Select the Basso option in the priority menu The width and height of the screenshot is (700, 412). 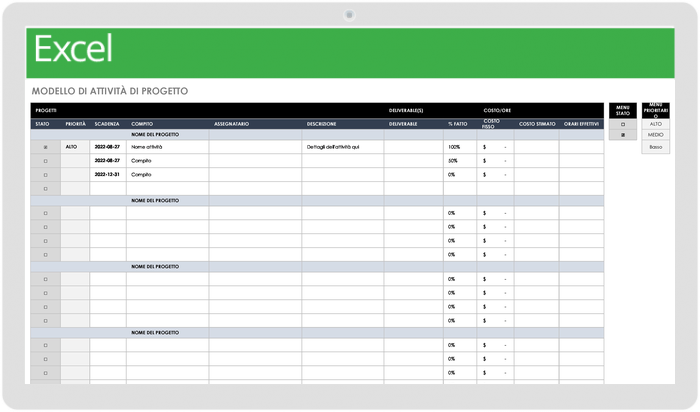click(x=655, y=147)
